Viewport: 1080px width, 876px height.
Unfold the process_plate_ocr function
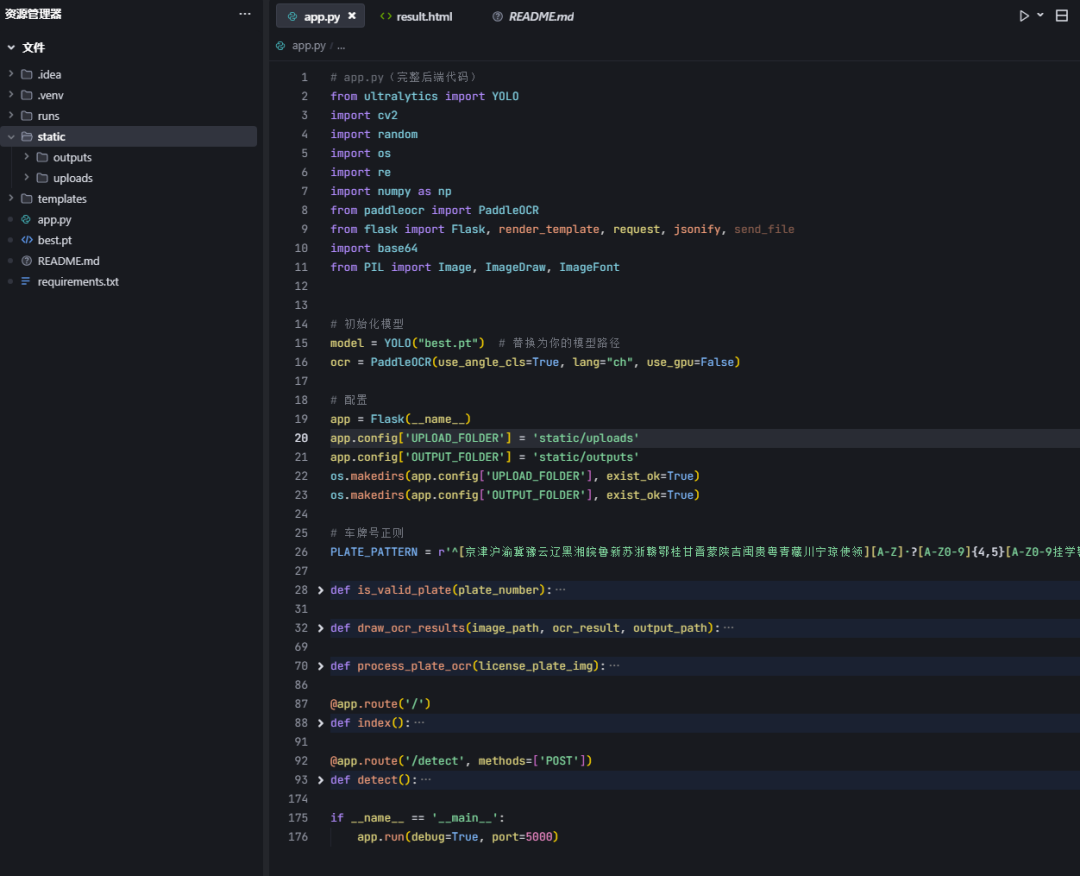pyautogui.click(x=320, y=666)
